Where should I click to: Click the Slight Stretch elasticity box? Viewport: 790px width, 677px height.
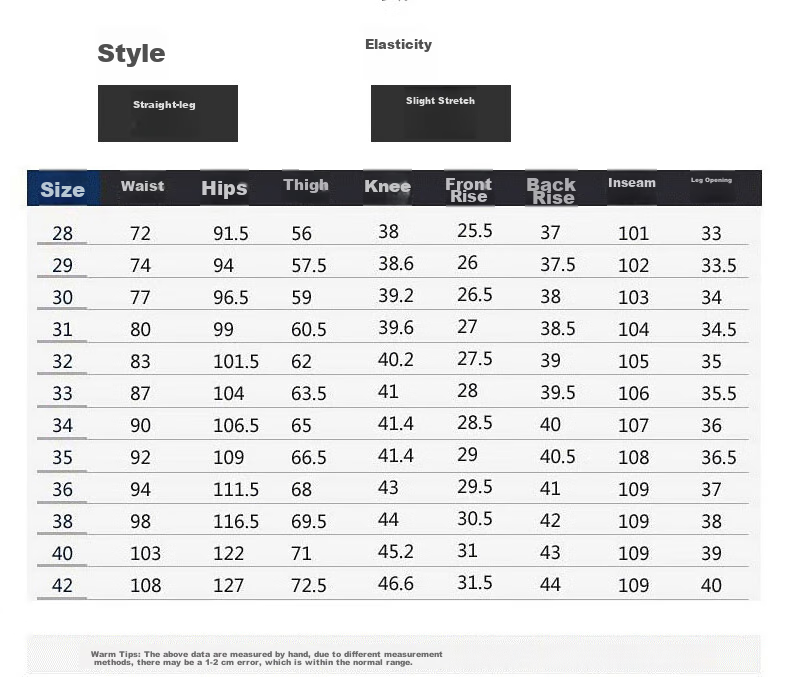point(441,113)
